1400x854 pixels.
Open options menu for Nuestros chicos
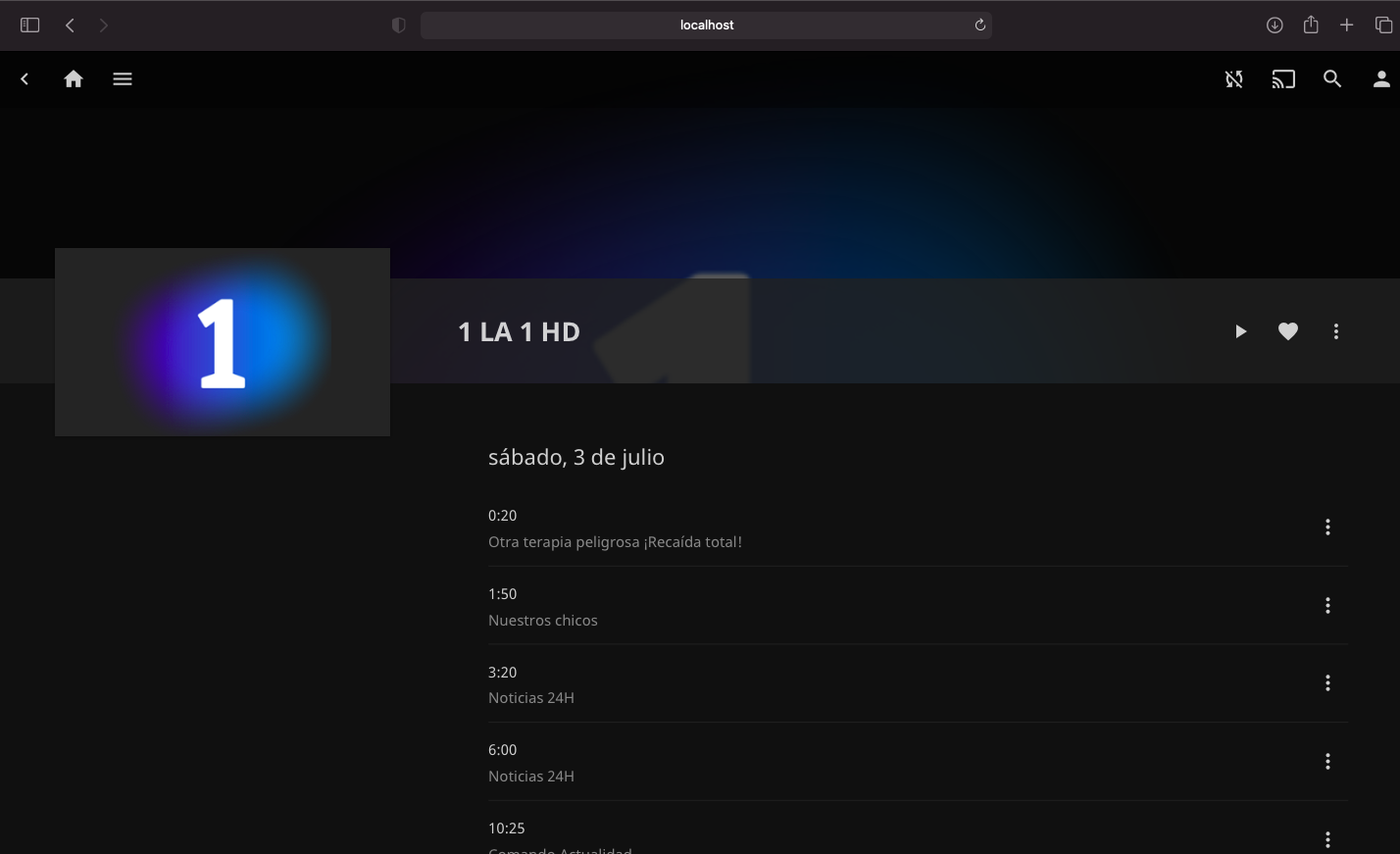(1327, 606)
